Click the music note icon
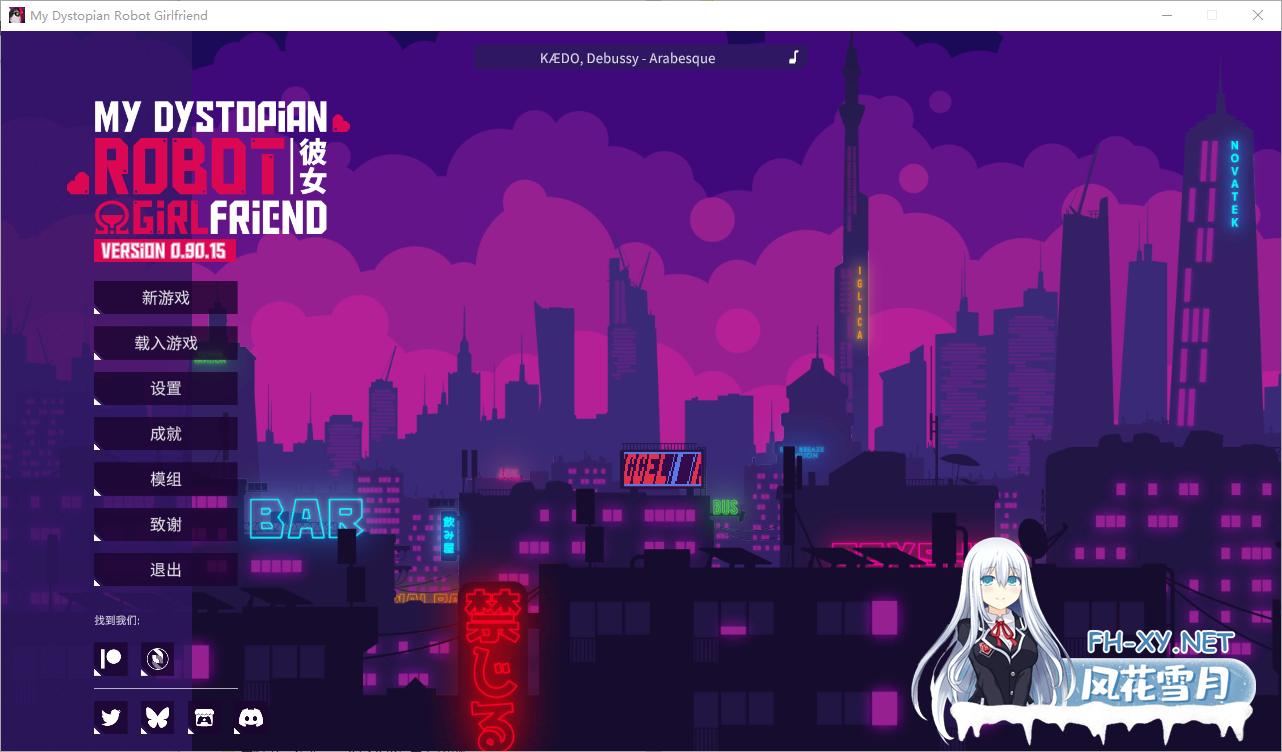Screen dimensions: 1282x752 [x=793, y=58]
